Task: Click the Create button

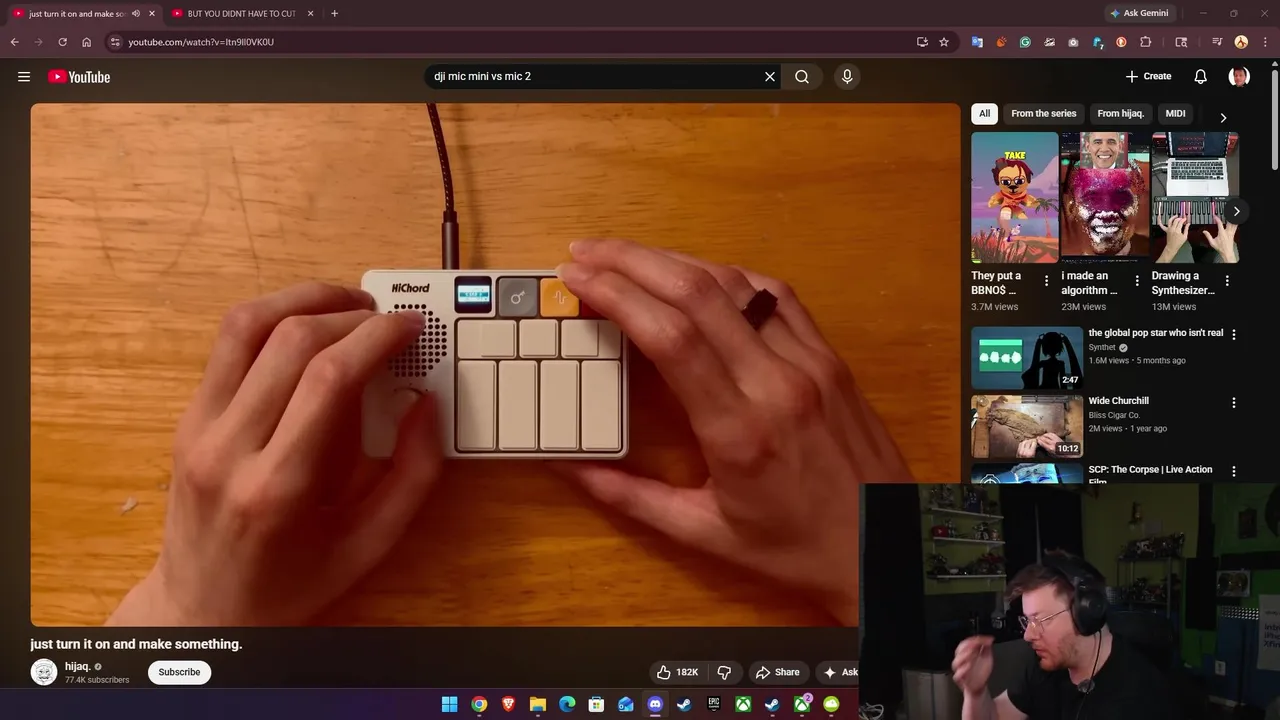Action: tap(1148, 76)
